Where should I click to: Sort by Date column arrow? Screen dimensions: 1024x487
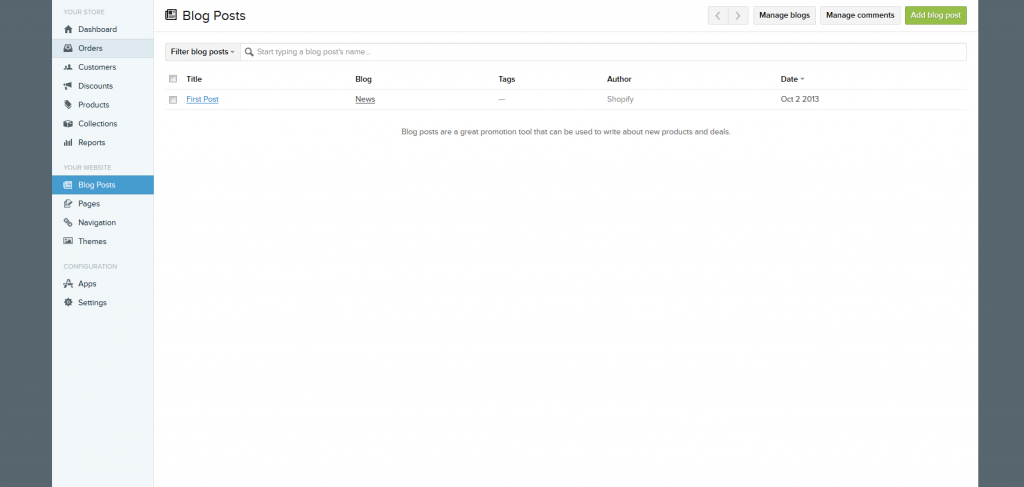click(803, 80)
